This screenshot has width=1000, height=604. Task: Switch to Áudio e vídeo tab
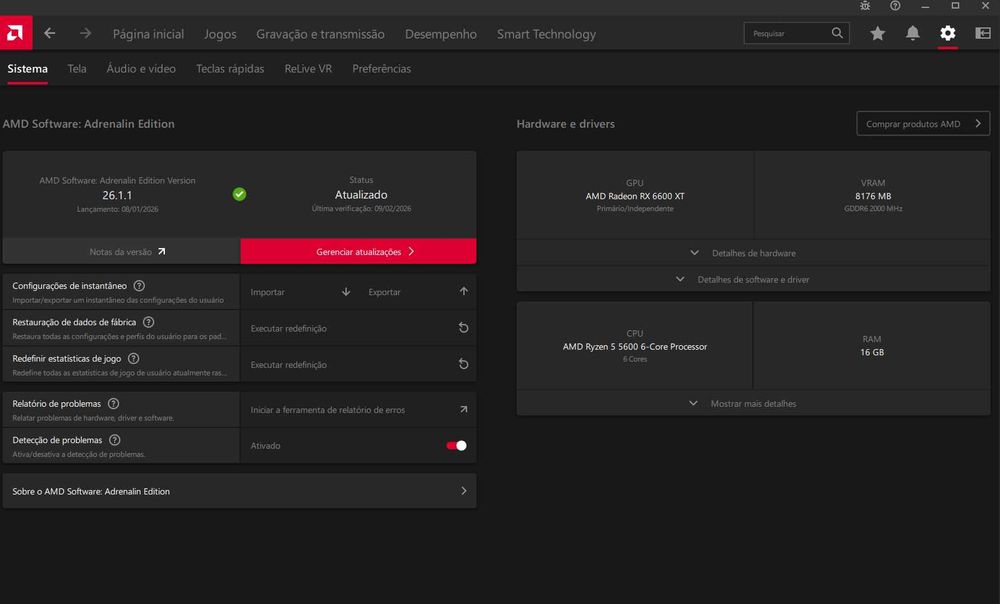[x=141, y=68]
